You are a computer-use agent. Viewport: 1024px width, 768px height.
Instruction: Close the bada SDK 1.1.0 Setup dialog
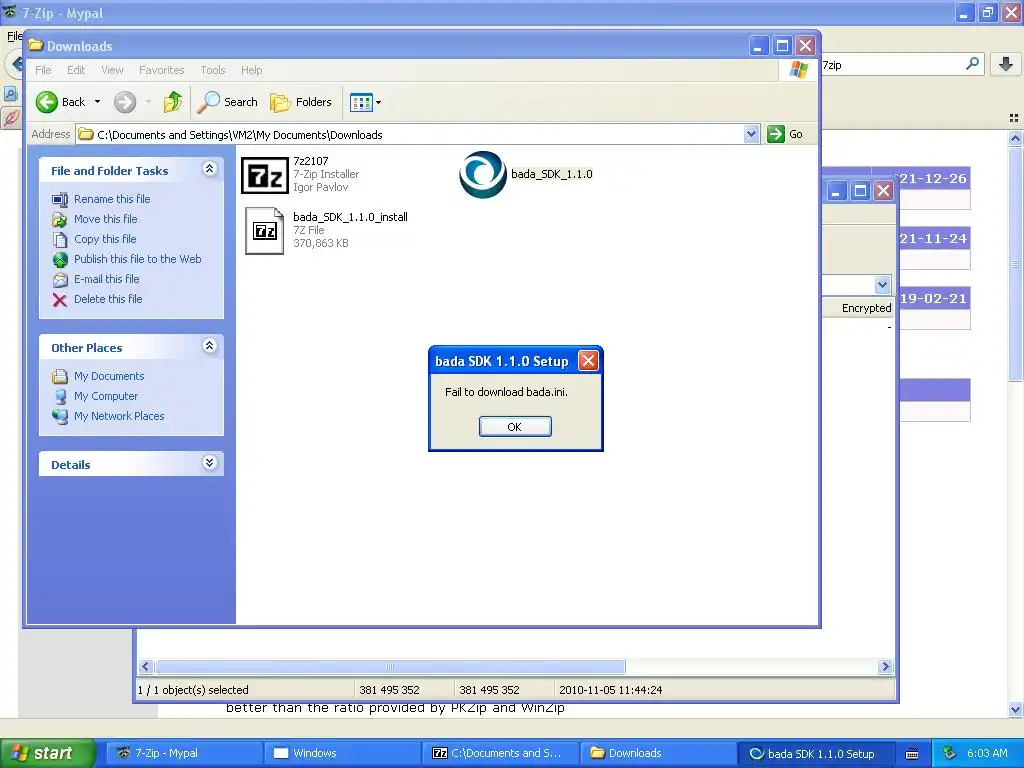coord(588,360)
